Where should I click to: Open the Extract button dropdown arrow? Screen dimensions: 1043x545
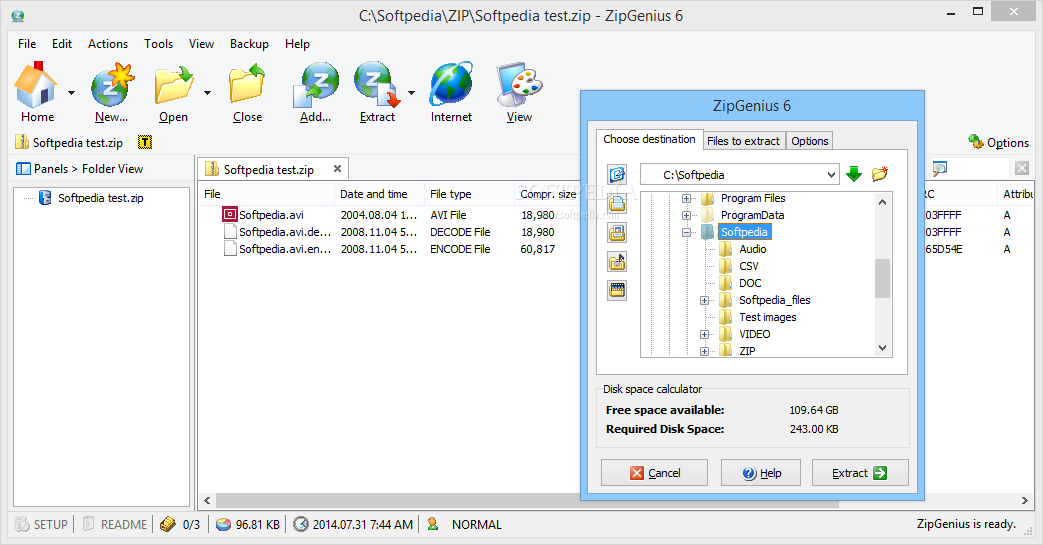(x=412, y=92)
